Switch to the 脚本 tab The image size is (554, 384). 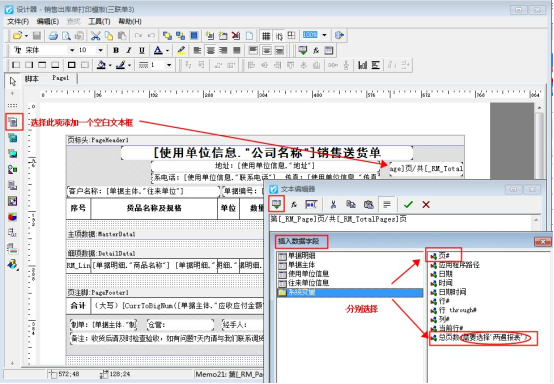click(32, 79)
